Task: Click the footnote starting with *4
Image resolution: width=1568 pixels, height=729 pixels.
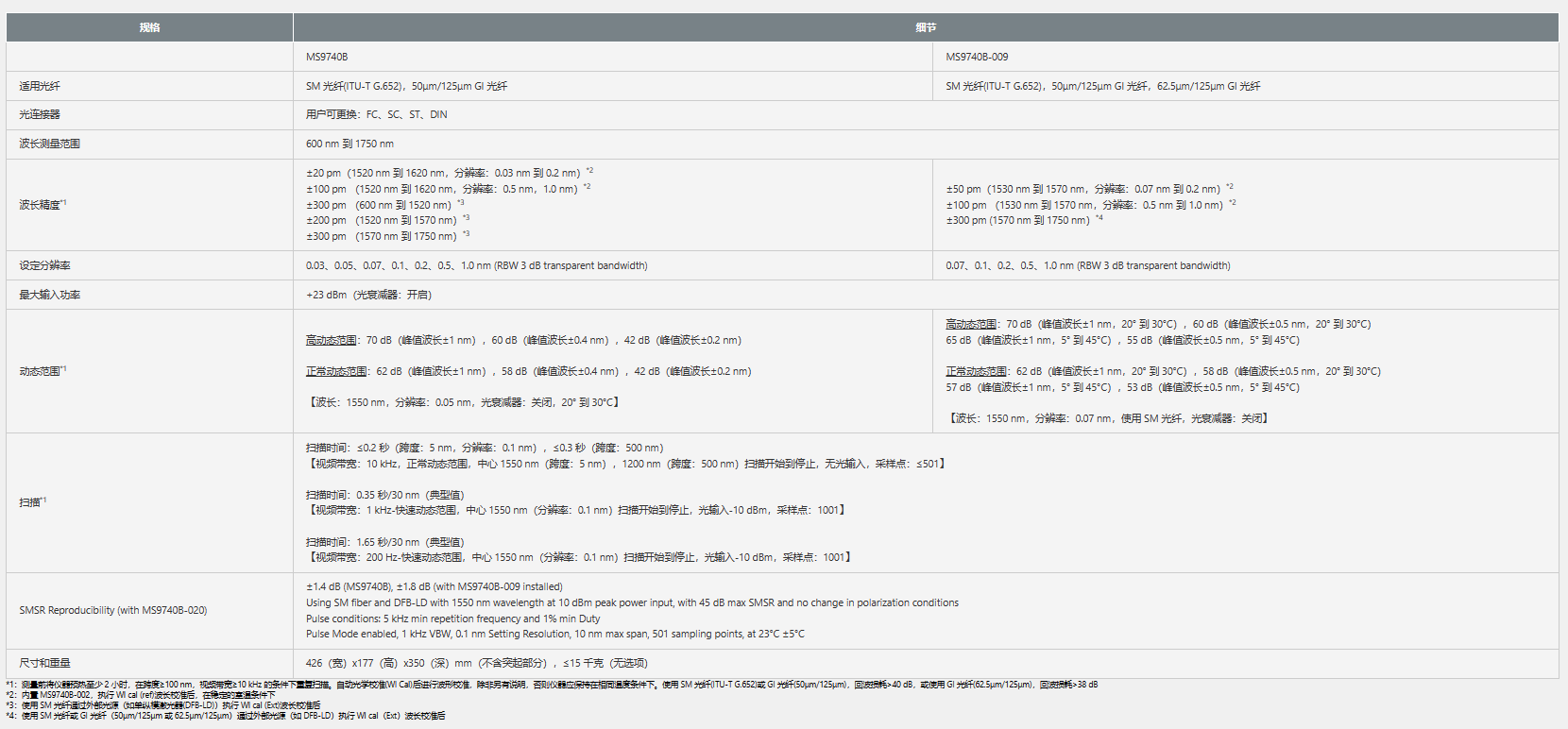Action: (227, 716)
